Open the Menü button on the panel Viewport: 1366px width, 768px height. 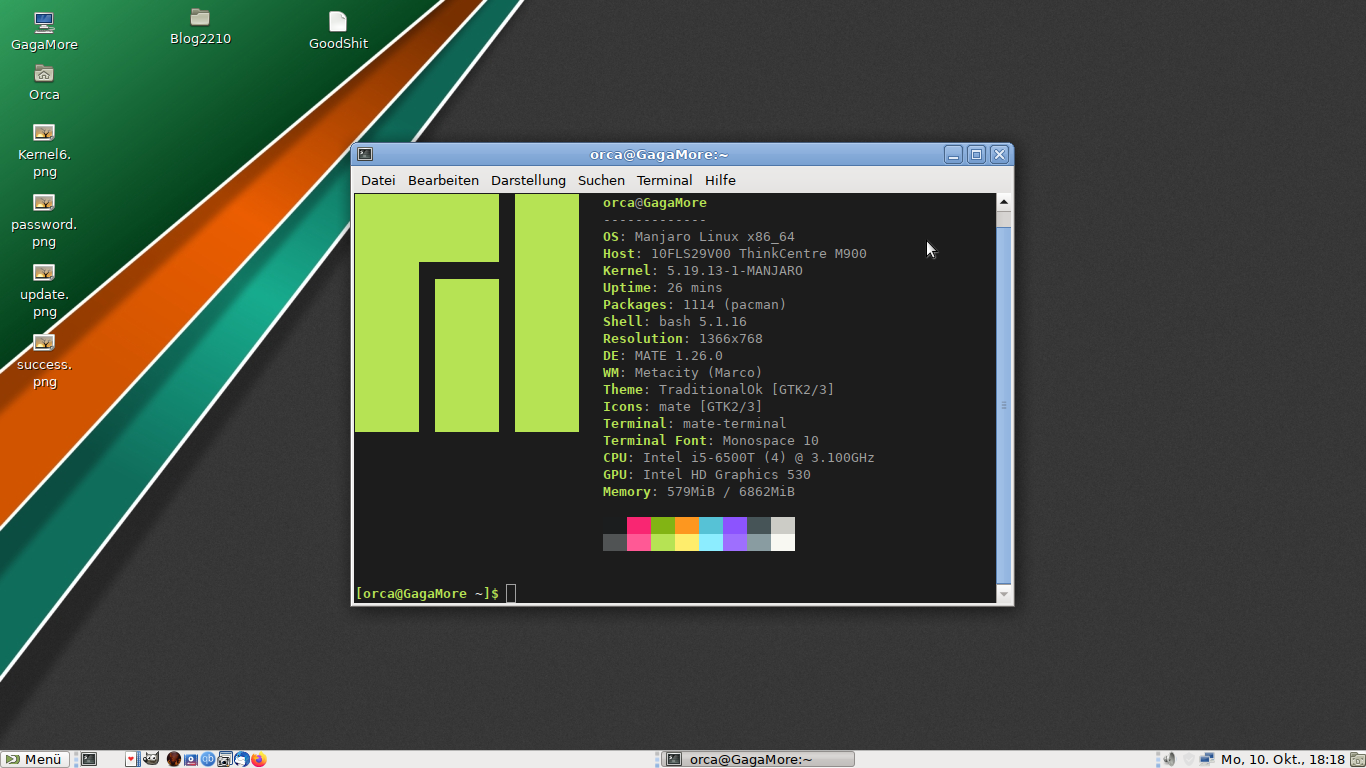pos(34,759)
